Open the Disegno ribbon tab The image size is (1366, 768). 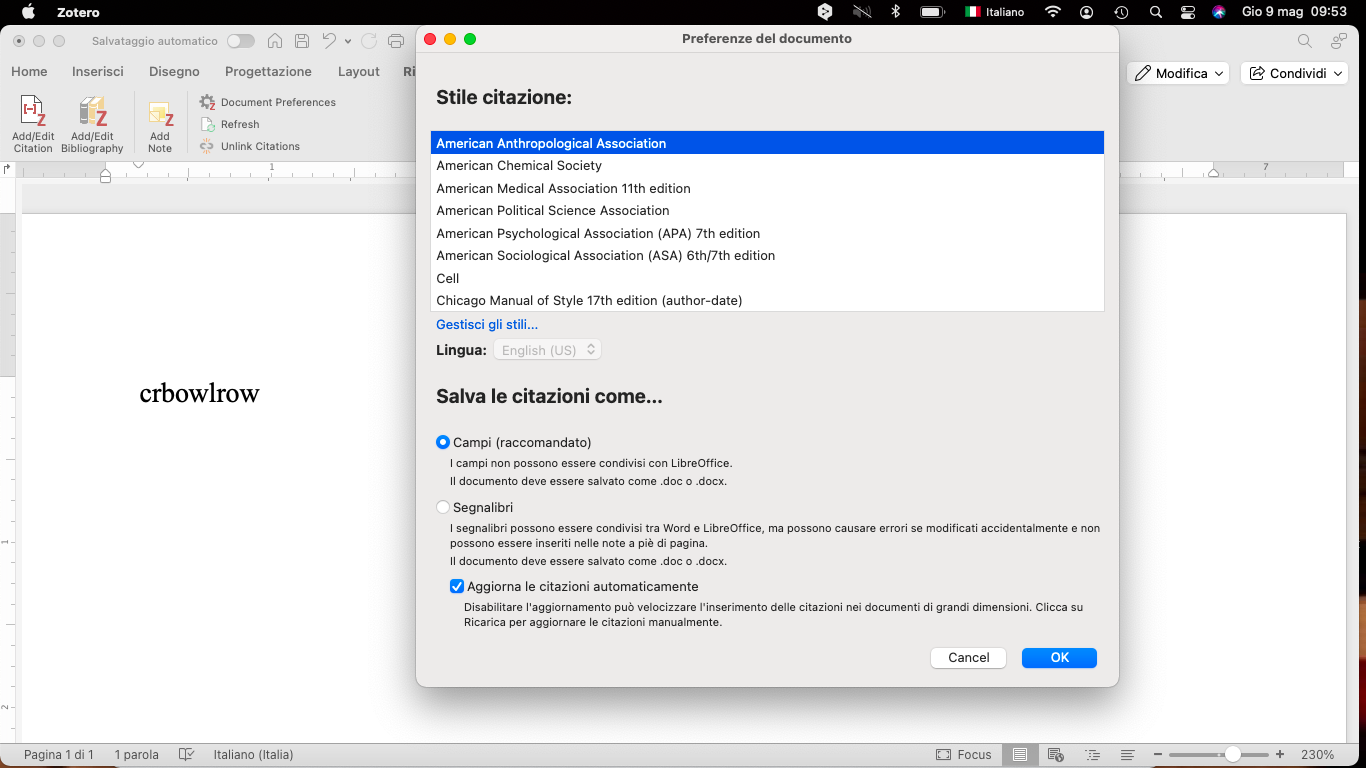click(x=174, y=71)
